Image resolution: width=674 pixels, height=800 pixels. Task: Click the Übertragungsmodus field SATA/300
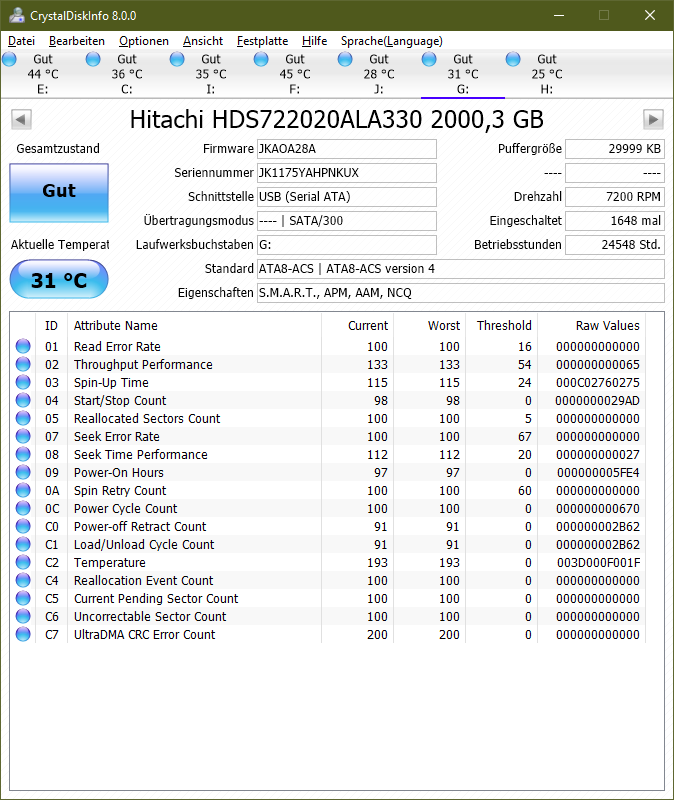[347, 221]
